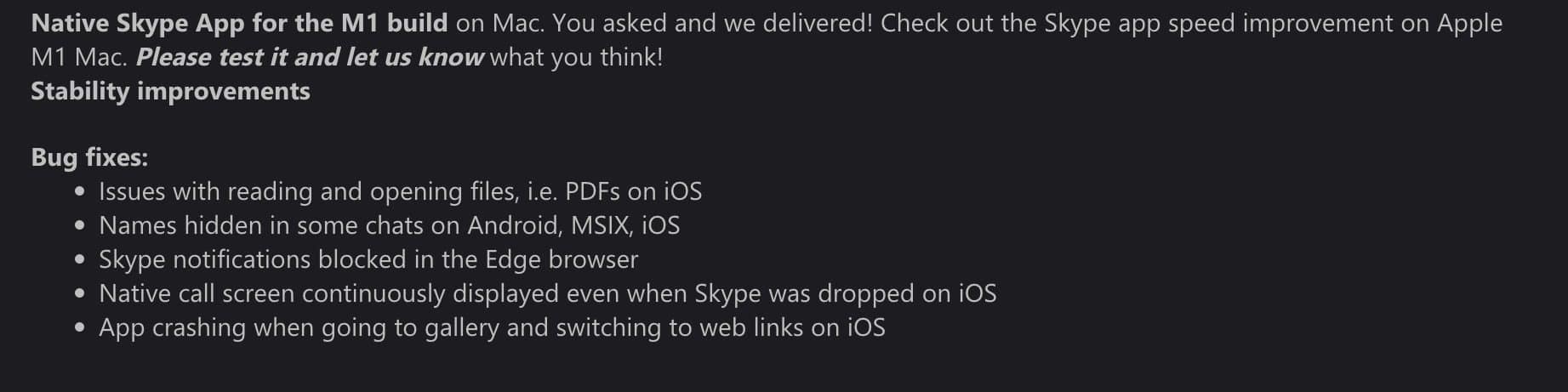
Task: Click the bullet dot before "Skype notifications blocked"
Action: coord(80,260)
